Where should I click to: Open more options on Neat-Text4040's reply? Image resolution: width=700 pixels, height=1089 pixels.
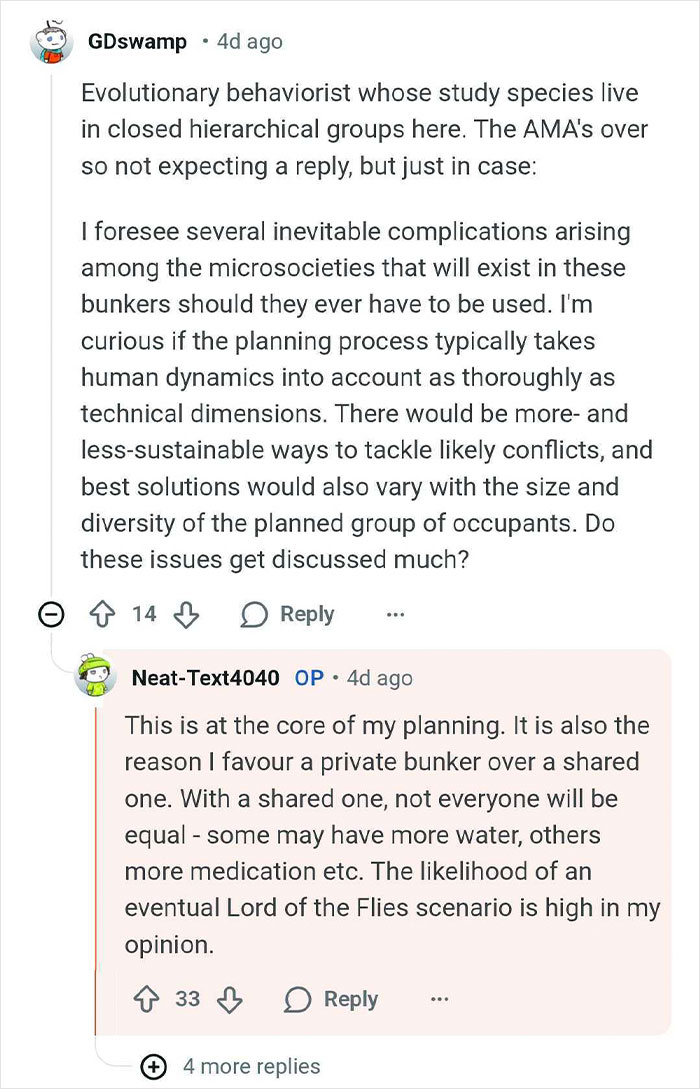[x=439, y=999]
